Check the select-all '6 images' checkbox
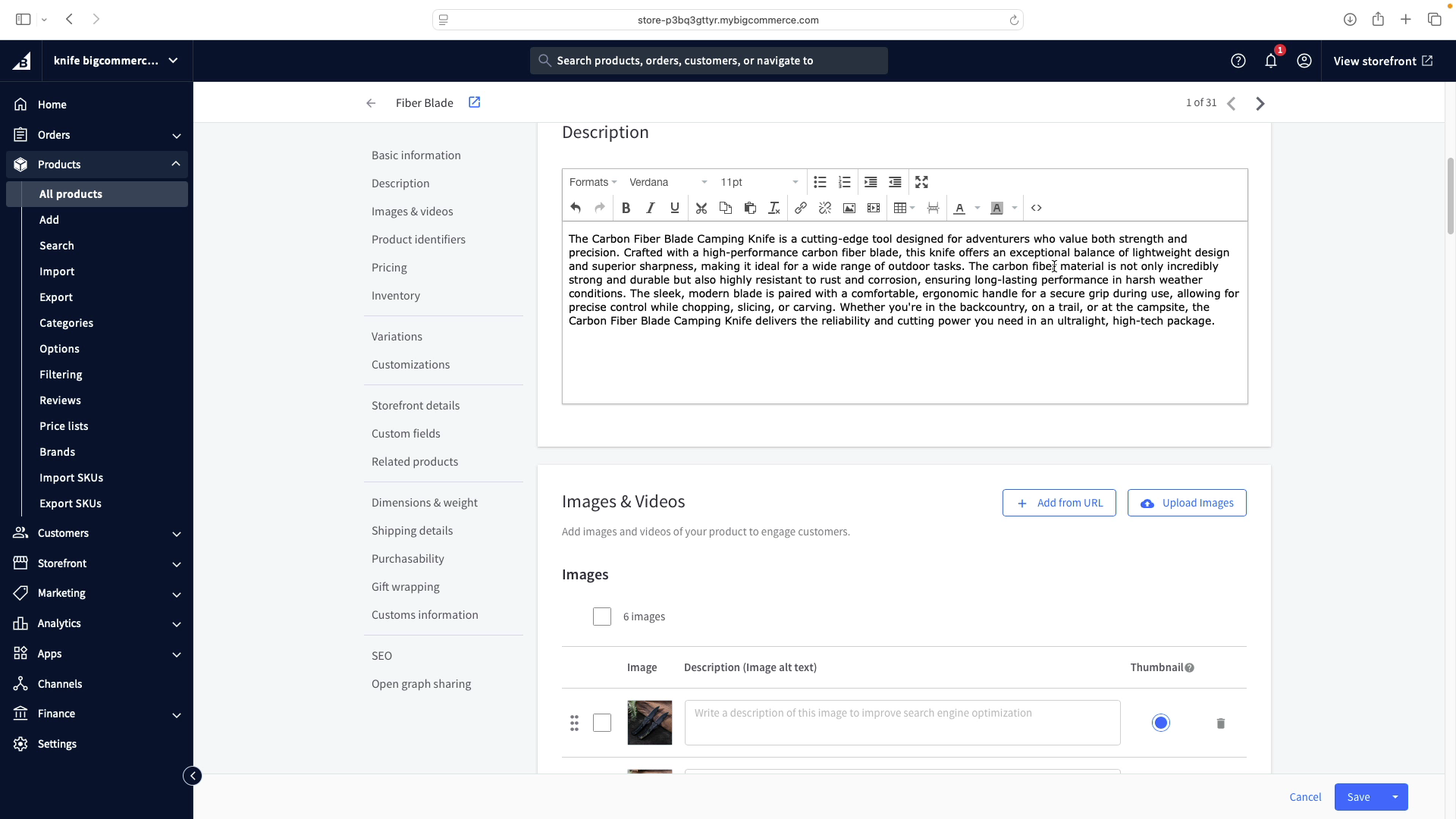The image size is (1456, 819). click(602, 617)
